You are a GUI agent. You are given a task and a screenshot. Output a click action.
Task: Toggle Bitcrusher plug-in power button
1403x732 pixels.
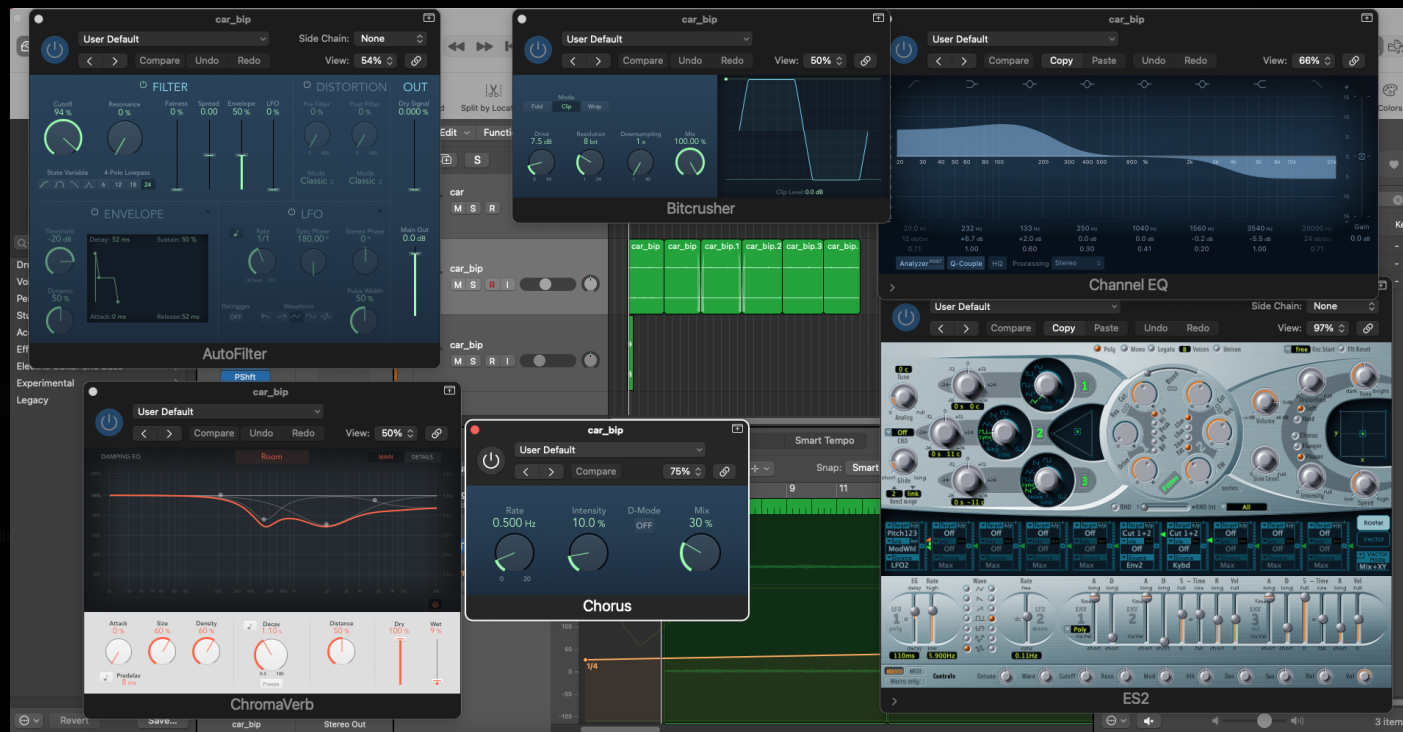point(539,49)
